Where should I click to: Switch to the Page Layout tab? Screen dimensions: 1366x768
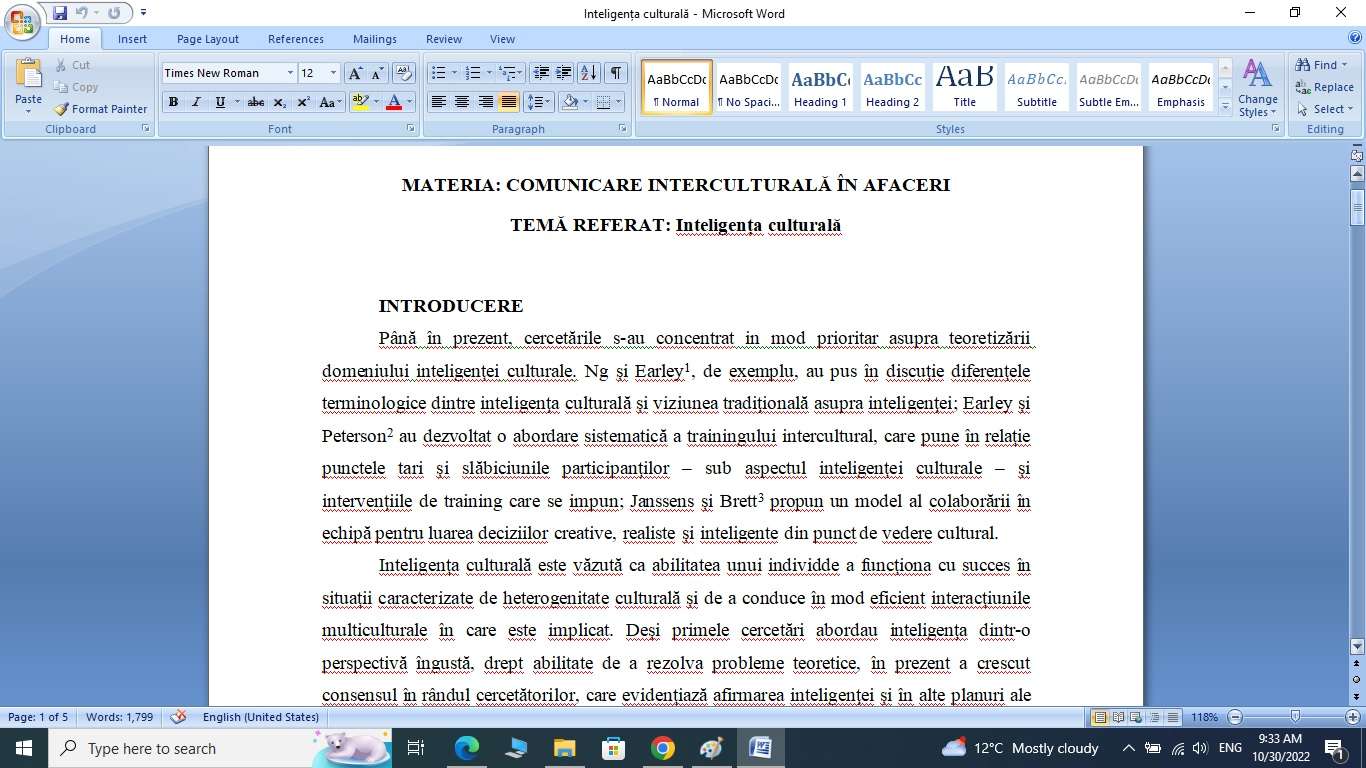point(207,39)
